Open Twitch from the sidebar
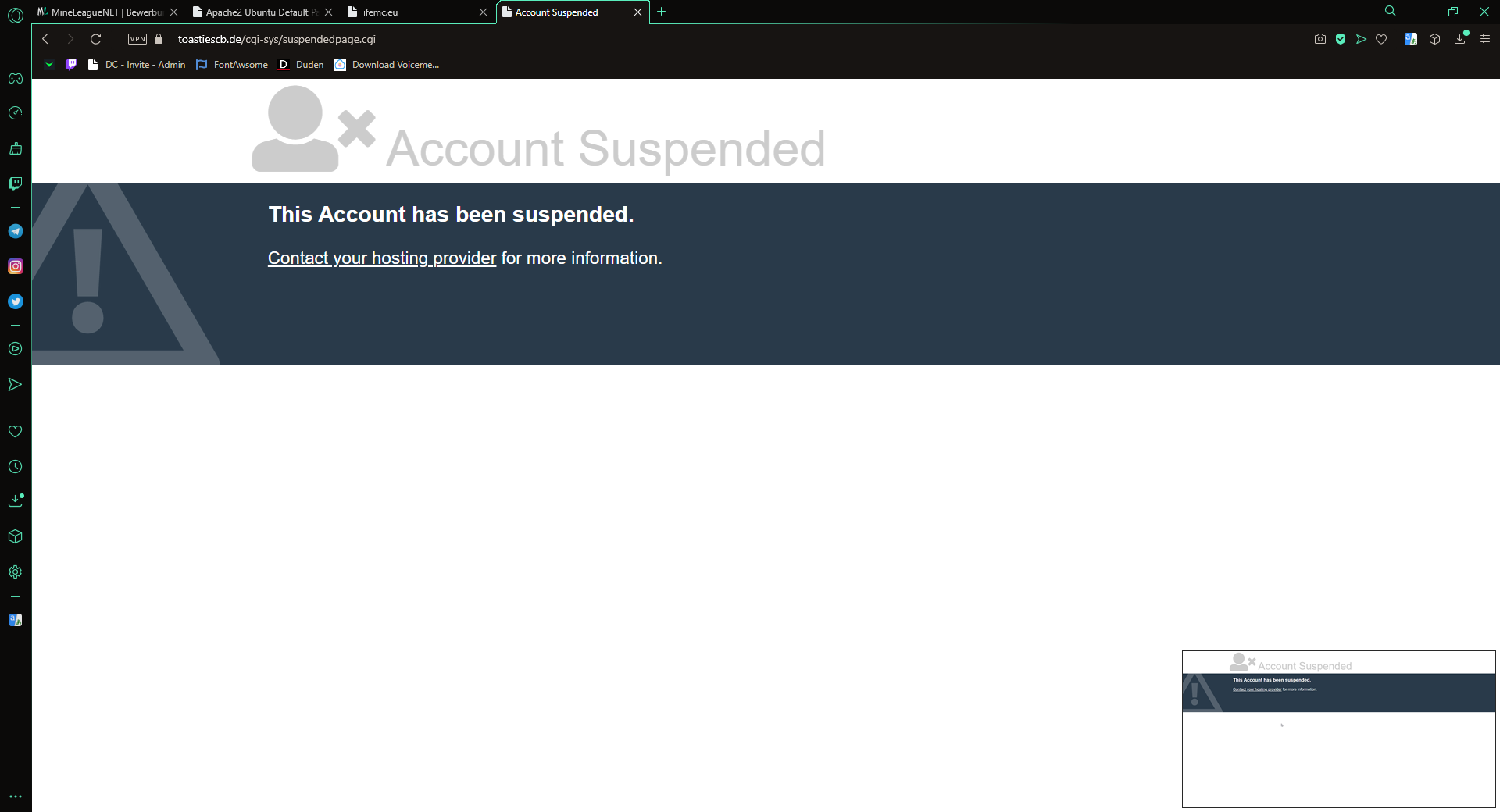Viewport: 1500px width, 812px height. coord(16,183)
